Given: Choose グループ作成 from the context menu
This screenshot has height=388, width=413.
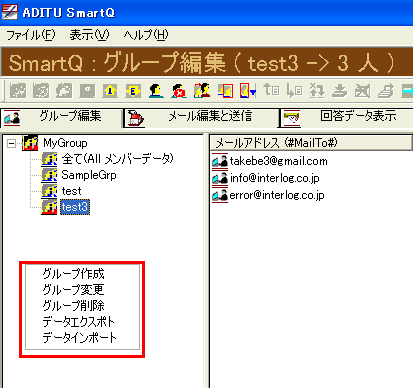Looking at the screenshot, I should (x=73, y=274).
